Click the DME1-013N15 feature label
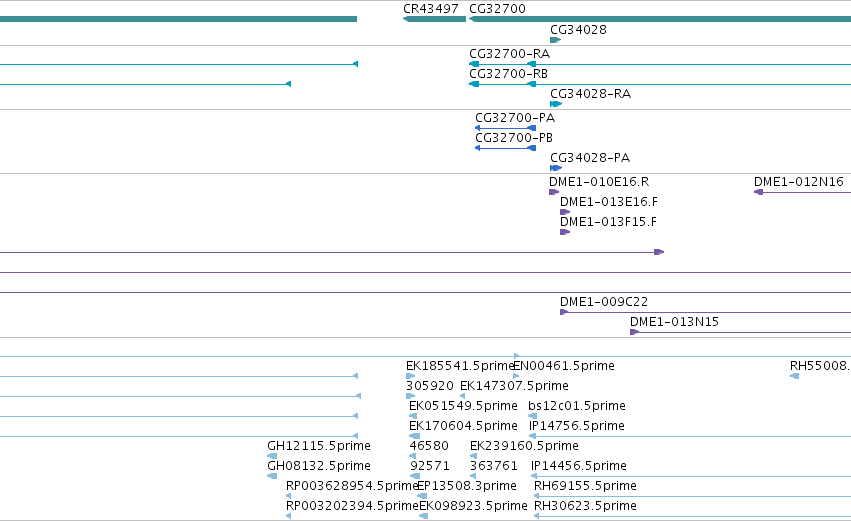The width and height of the screenshot is (851, 521). [x=674, y=322]
